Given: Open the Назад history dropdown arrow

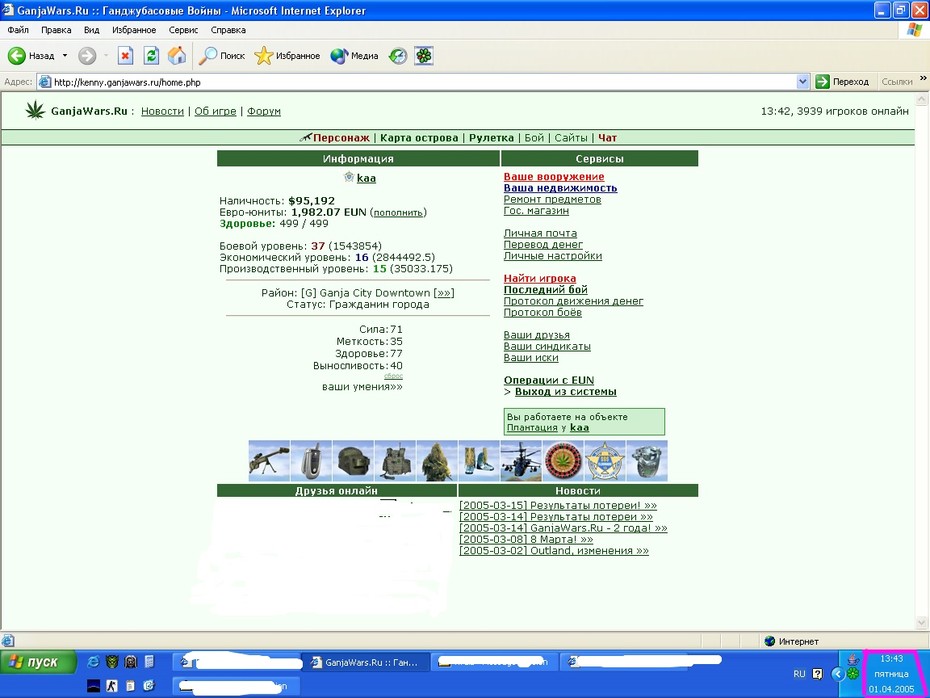Looking at the screenshot, I should (x=65, y=56).
